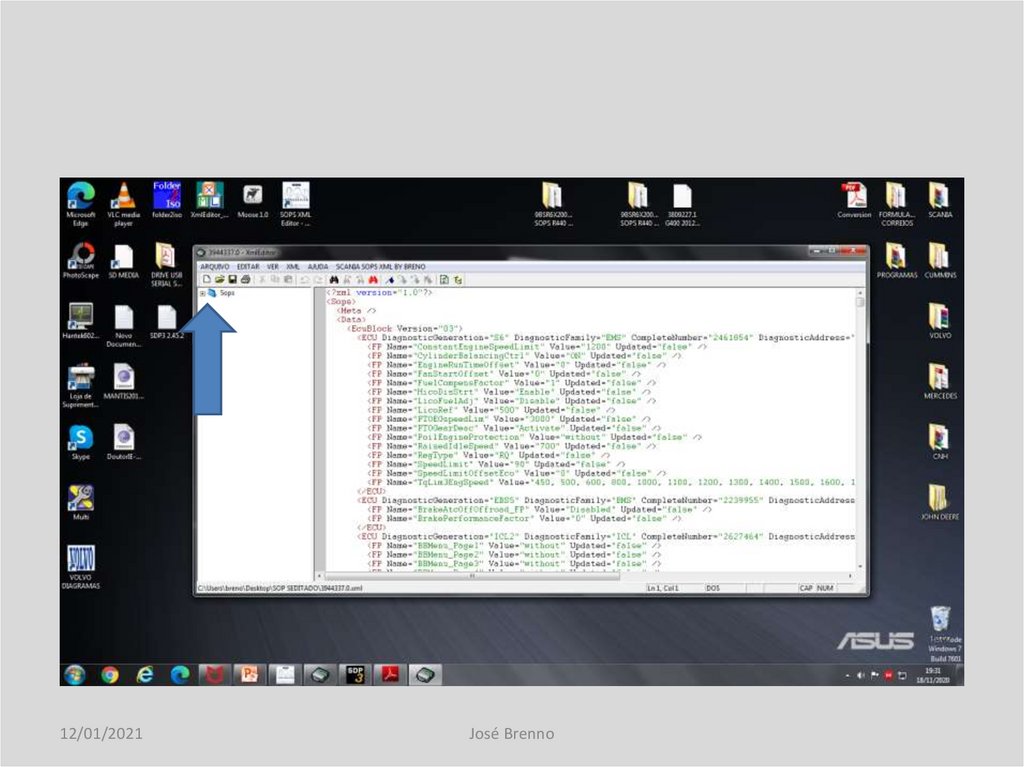Click the Windows Start button
1024x767 pixels.
[74, 675]
